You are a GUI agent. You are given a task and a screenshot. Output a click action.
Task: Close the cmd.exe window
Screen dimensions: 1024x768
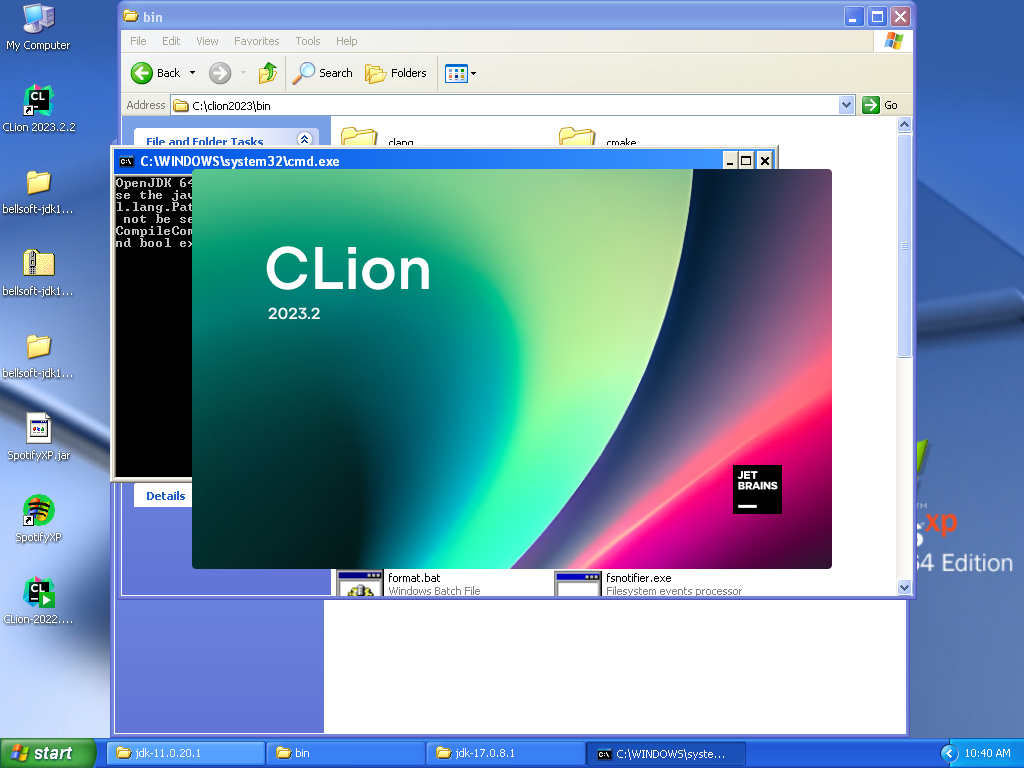click(765, 161)
